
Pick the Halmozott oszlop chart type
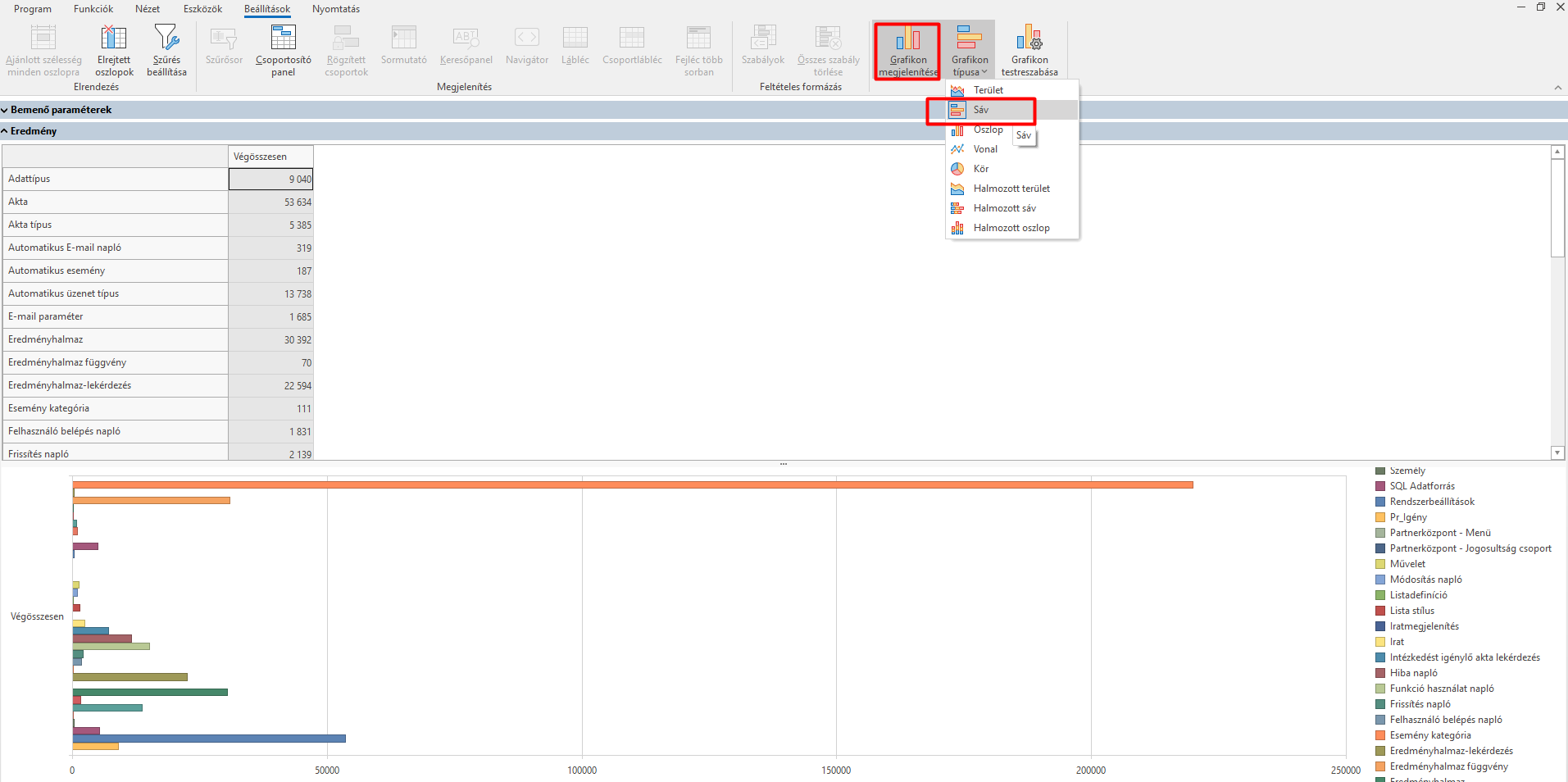1011,228
